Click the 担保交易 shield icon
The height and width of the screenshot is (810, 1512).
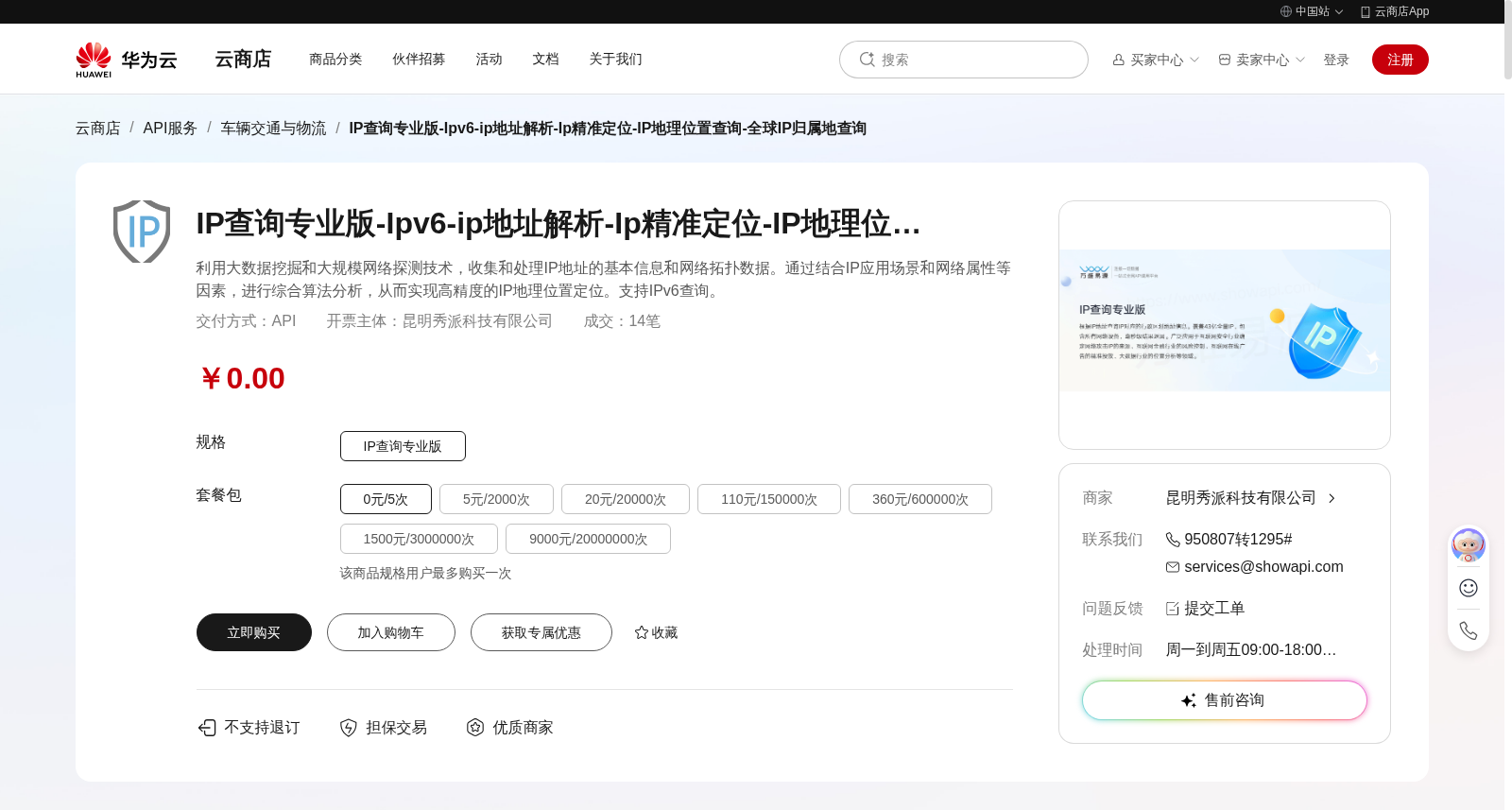coord(349,728)
